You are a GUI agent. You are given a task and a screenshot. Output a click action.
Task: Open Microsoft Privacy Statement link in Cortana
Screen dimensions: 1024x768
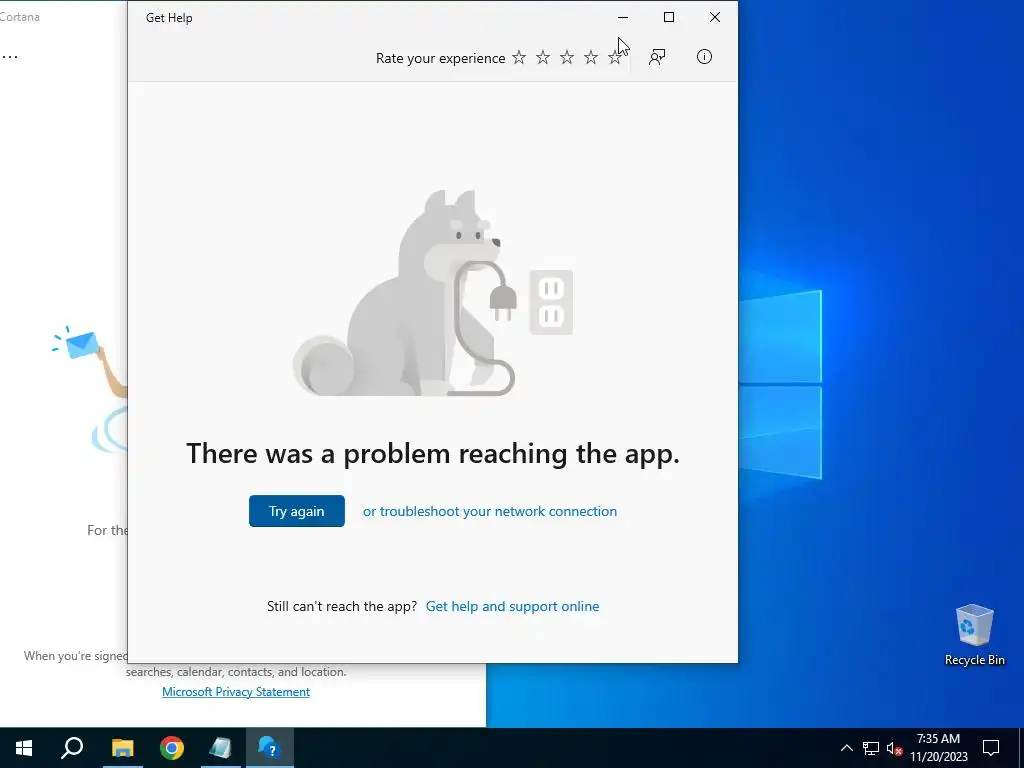[x=236, y=692]
